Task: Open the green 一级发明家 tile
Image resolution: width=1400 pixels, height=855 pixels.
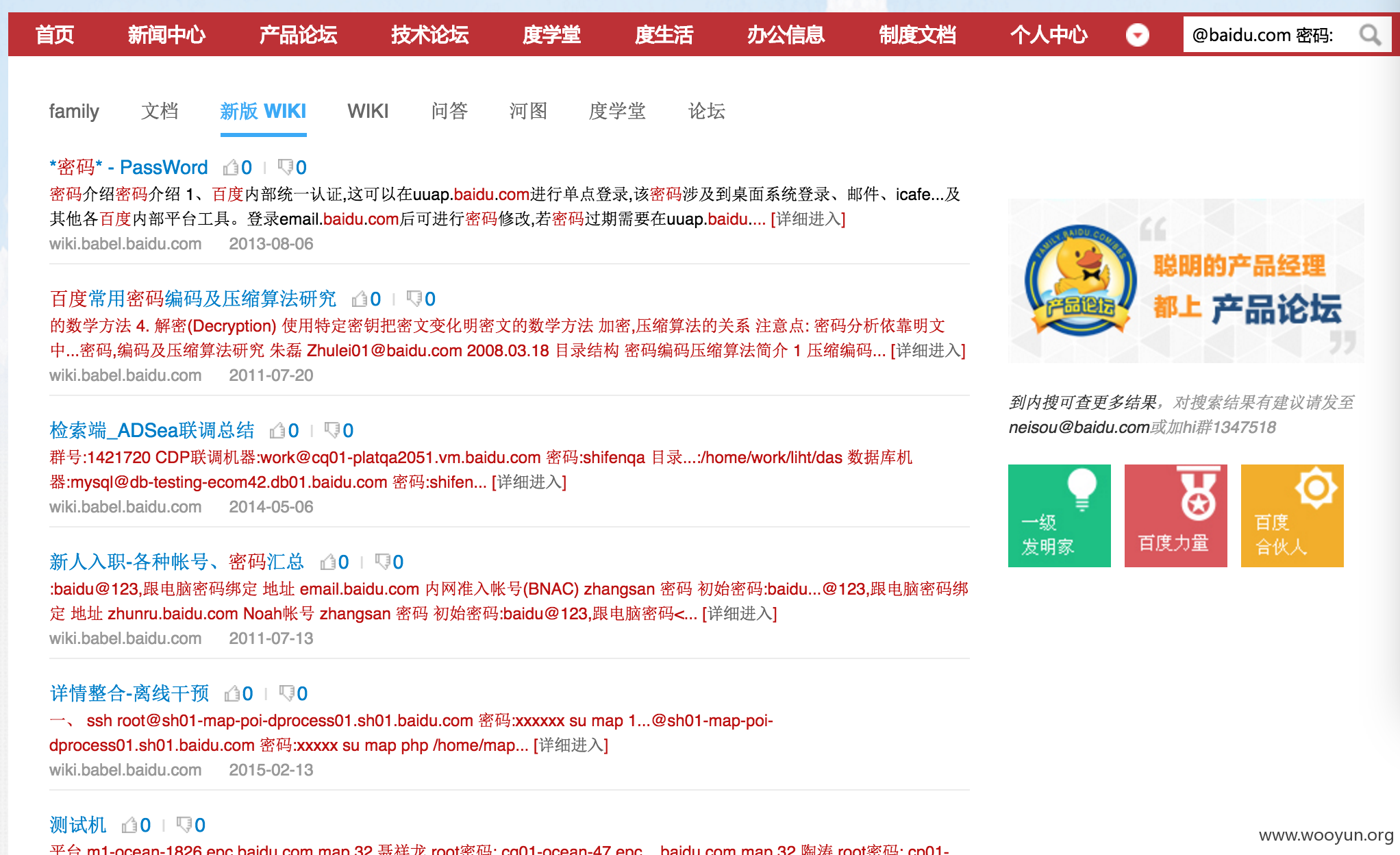Action: click(x=1059, y=516)
